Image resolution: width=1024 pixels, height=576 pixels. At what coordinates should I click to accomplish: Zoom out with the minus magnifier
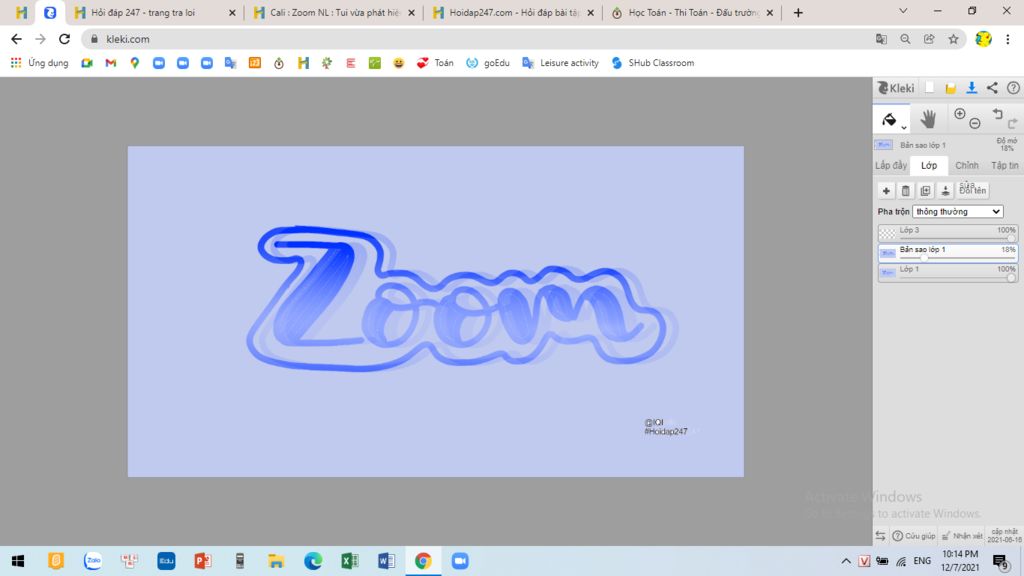(974, 123)
